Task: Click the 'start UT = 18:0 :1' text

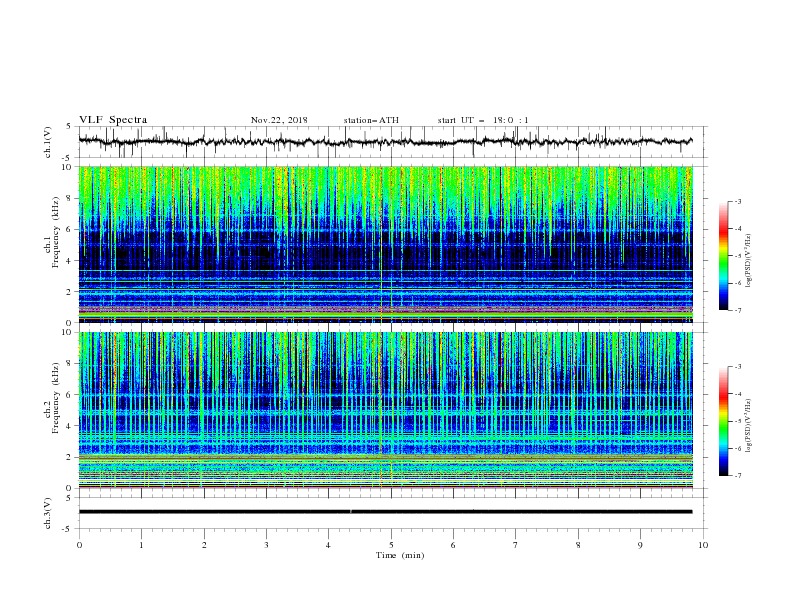Action: click(x=483, y=120)
